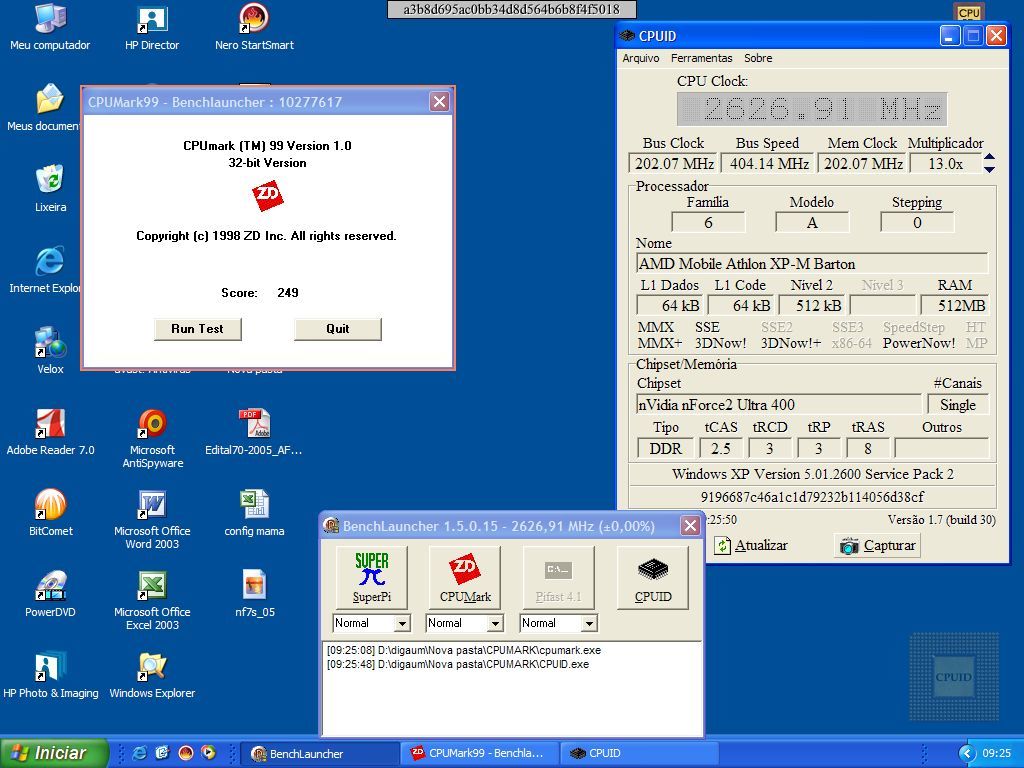
Task: Click Quit in CPUMark99
Action: pos(338,329)
